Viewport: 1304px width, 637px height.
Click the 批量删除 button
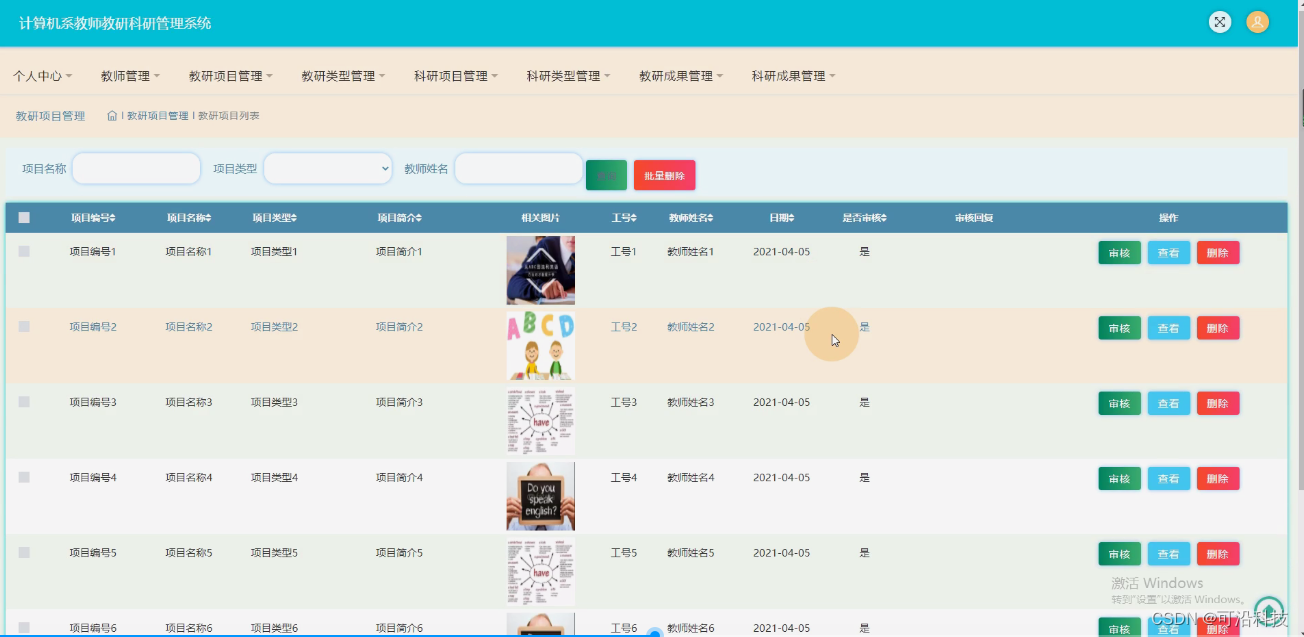click(664, 175)
